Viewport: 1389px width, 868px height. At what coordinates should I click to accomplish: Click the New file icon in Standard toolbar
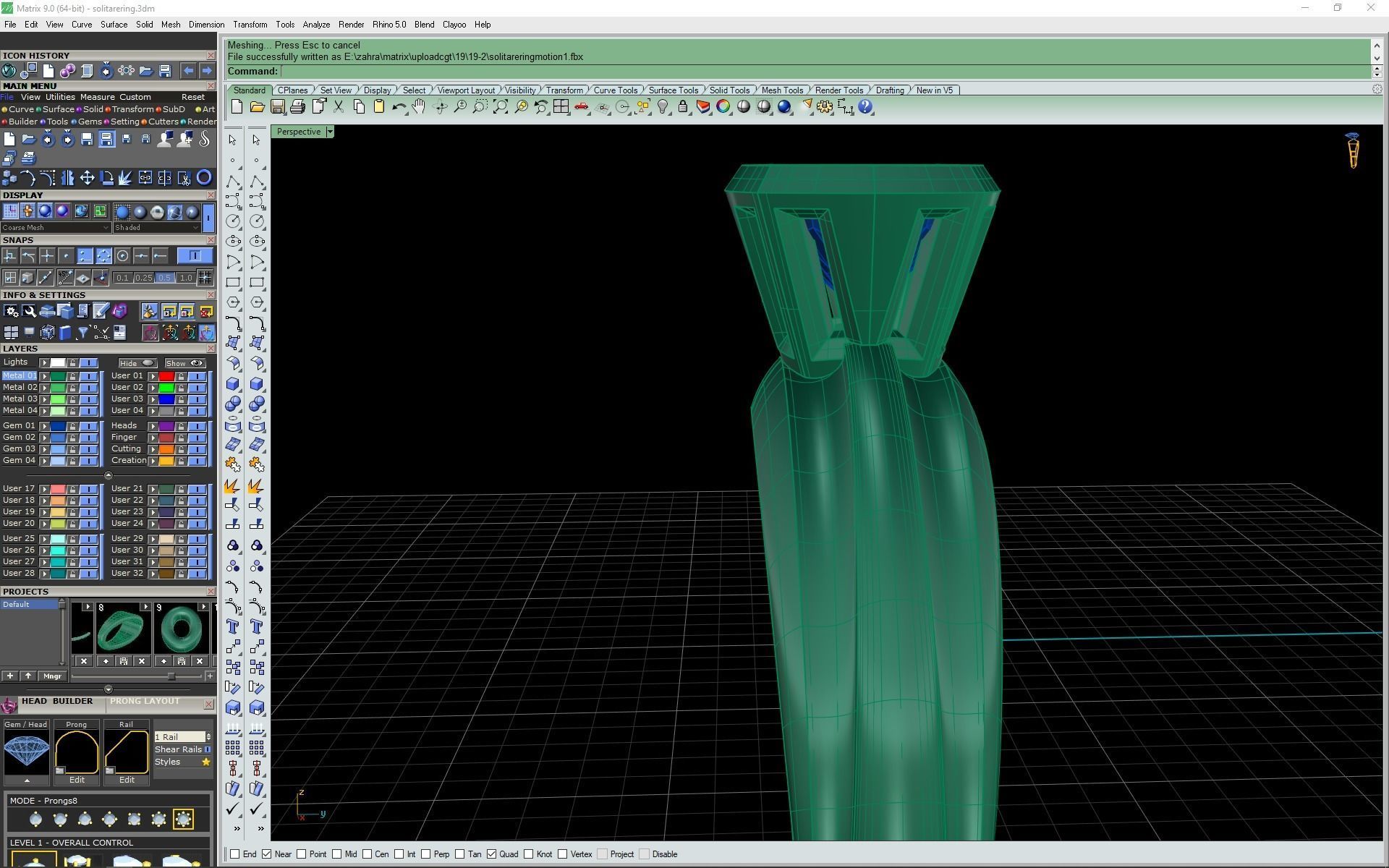pos(237,107)
